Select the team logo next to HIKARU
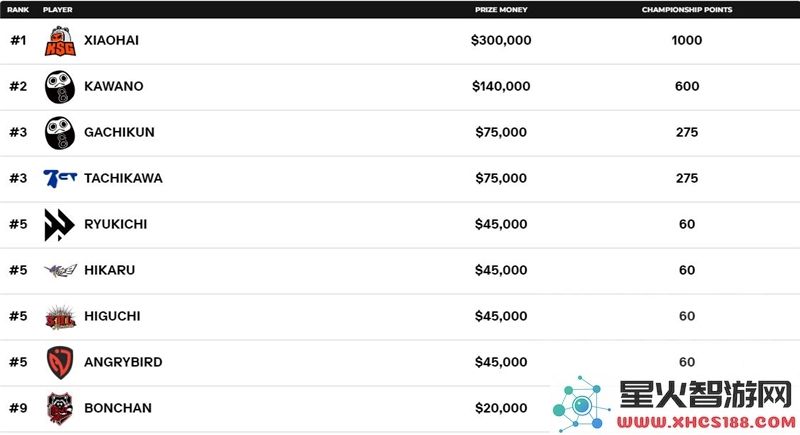Screen dimensions: 800x435 tap(60, 270)
